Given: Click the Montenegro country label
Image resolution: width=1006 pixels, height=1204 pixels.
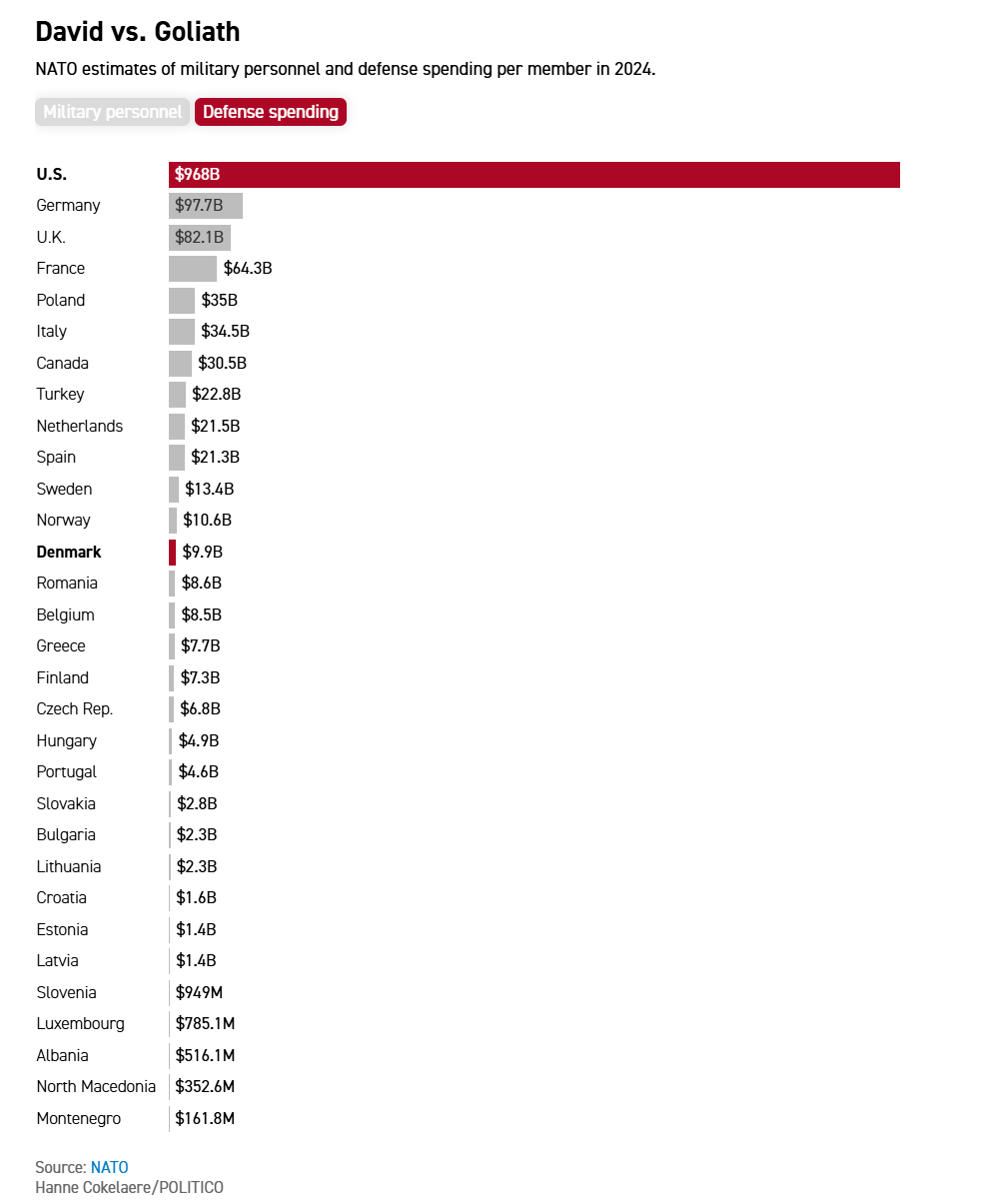Looking at the screenshot, I should pyautogui.click(x=79, y=1118).
